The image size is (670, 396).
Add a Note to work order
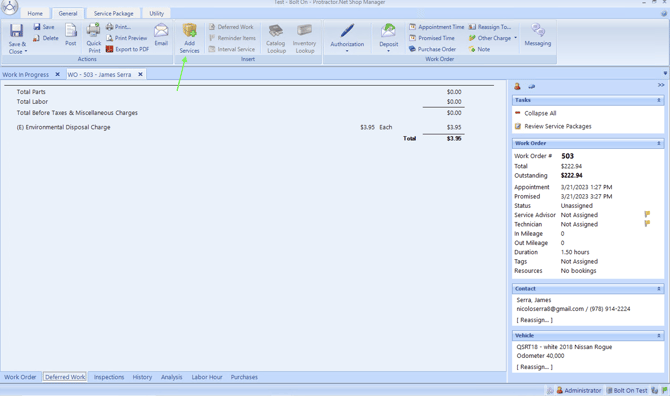coord(479,49)
